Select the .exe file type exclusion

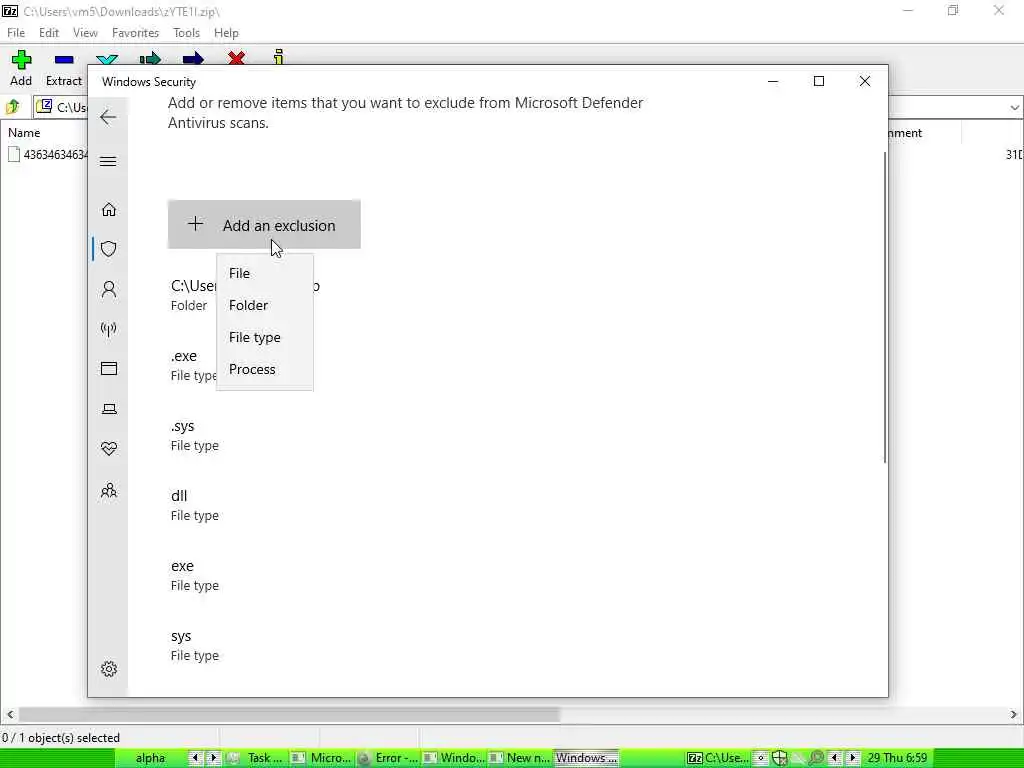point(193,365)
